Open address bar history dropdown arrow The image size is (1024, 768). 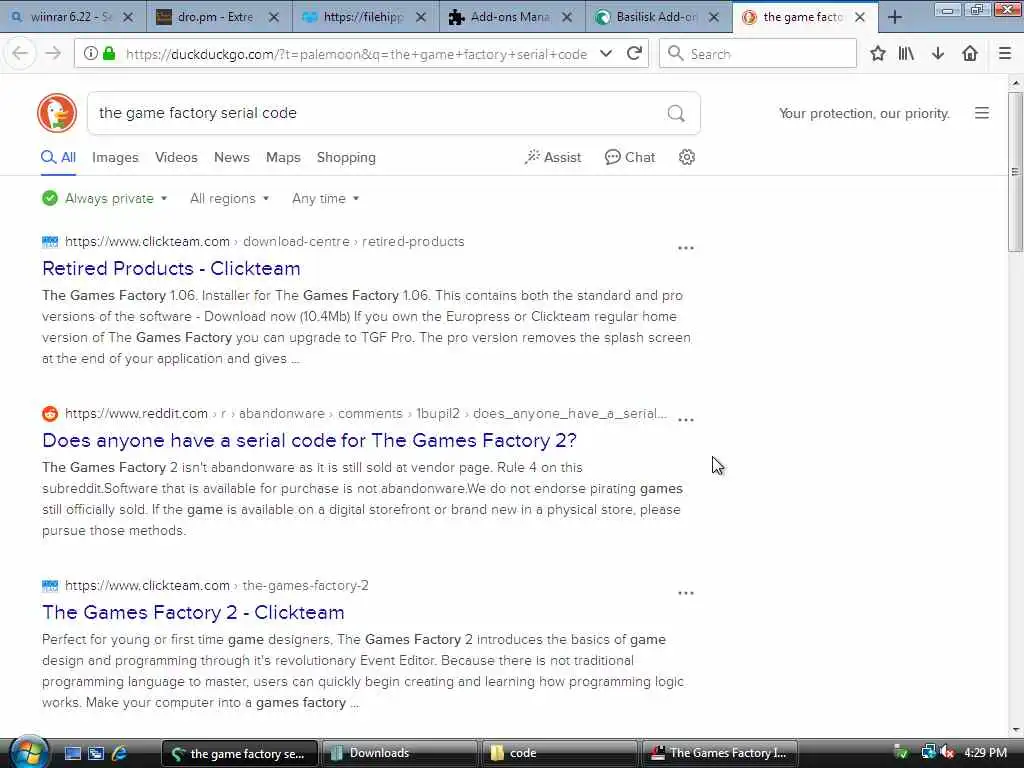606,54
